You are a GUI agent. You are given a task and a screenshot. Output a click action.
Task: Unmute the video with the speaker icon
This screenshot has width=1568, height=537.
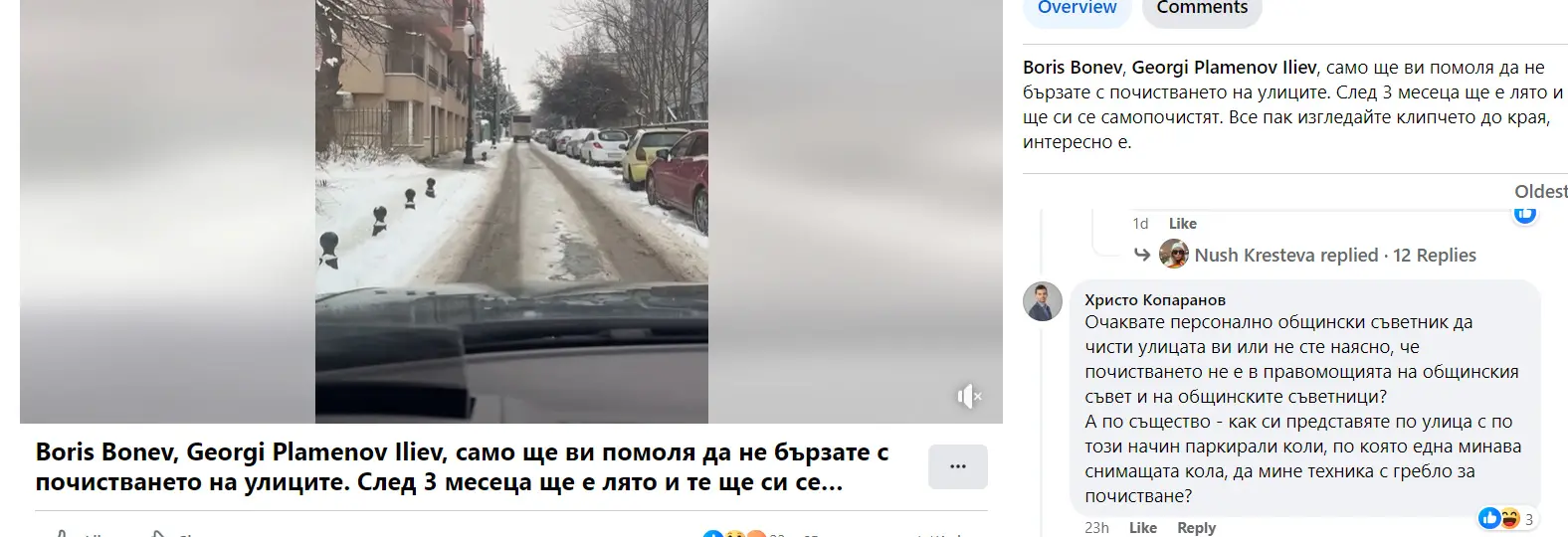pos(969,396)
